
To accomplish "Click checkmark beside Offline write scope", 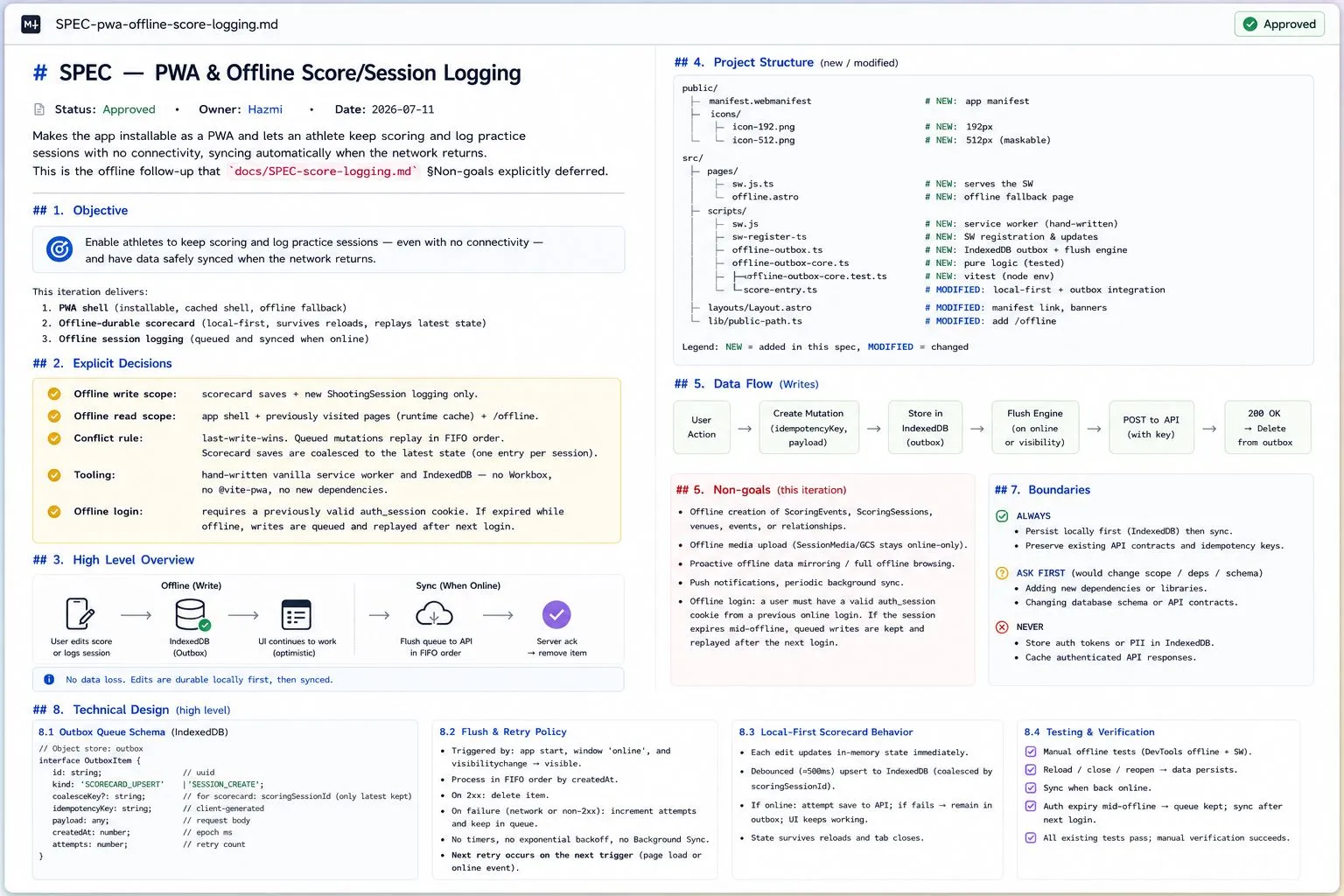I will [x=54, y=394].
